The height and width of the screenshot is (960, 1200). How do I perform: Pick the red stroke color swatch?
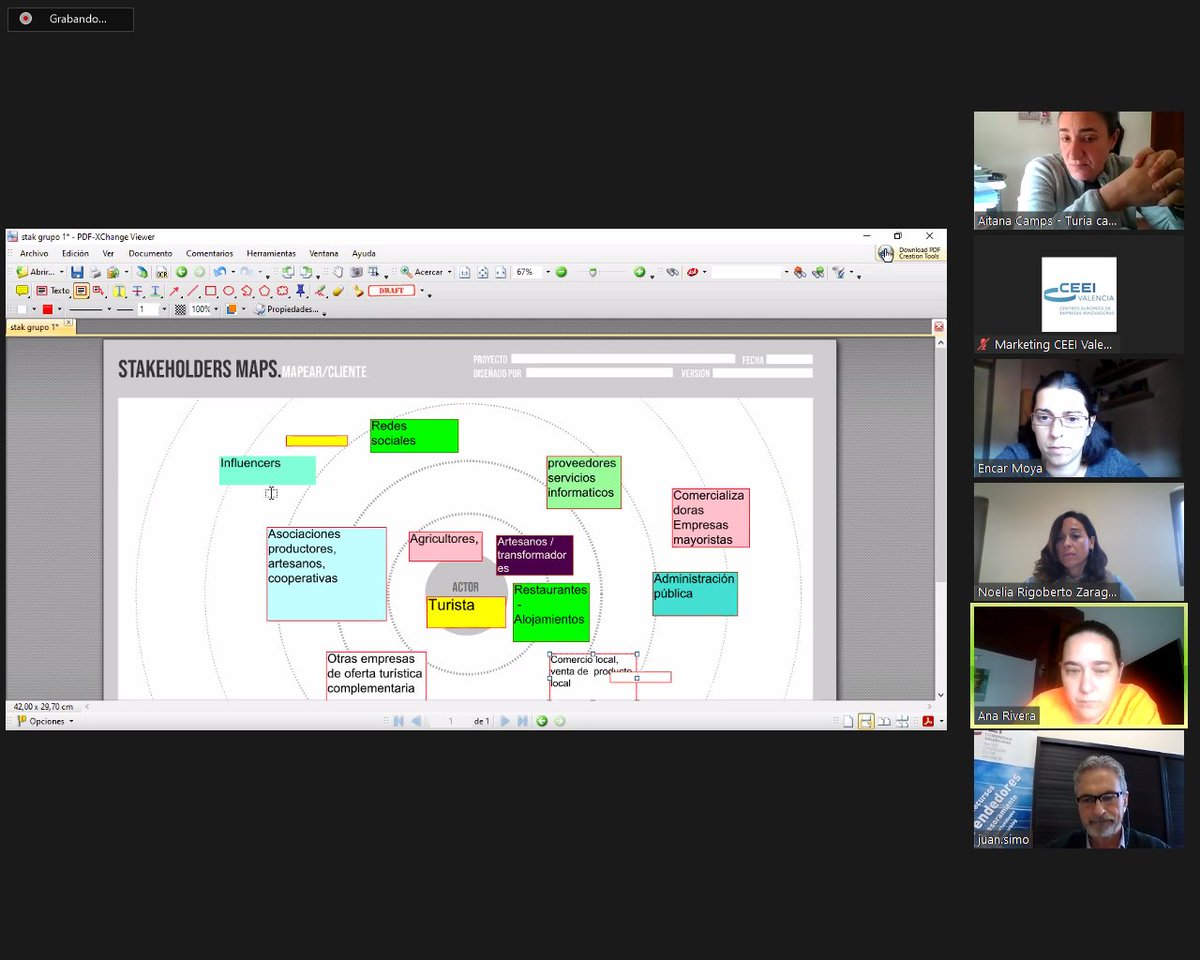[x=47, y=309]
